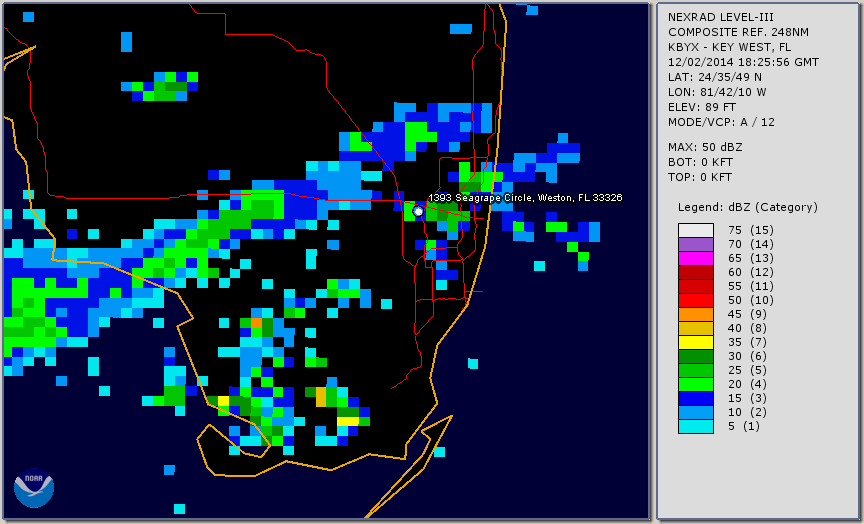Click the COMPOSITE REF. 248NM text
Image resolution: width=864 pixels, height=524 pixels.
point(738,32)
